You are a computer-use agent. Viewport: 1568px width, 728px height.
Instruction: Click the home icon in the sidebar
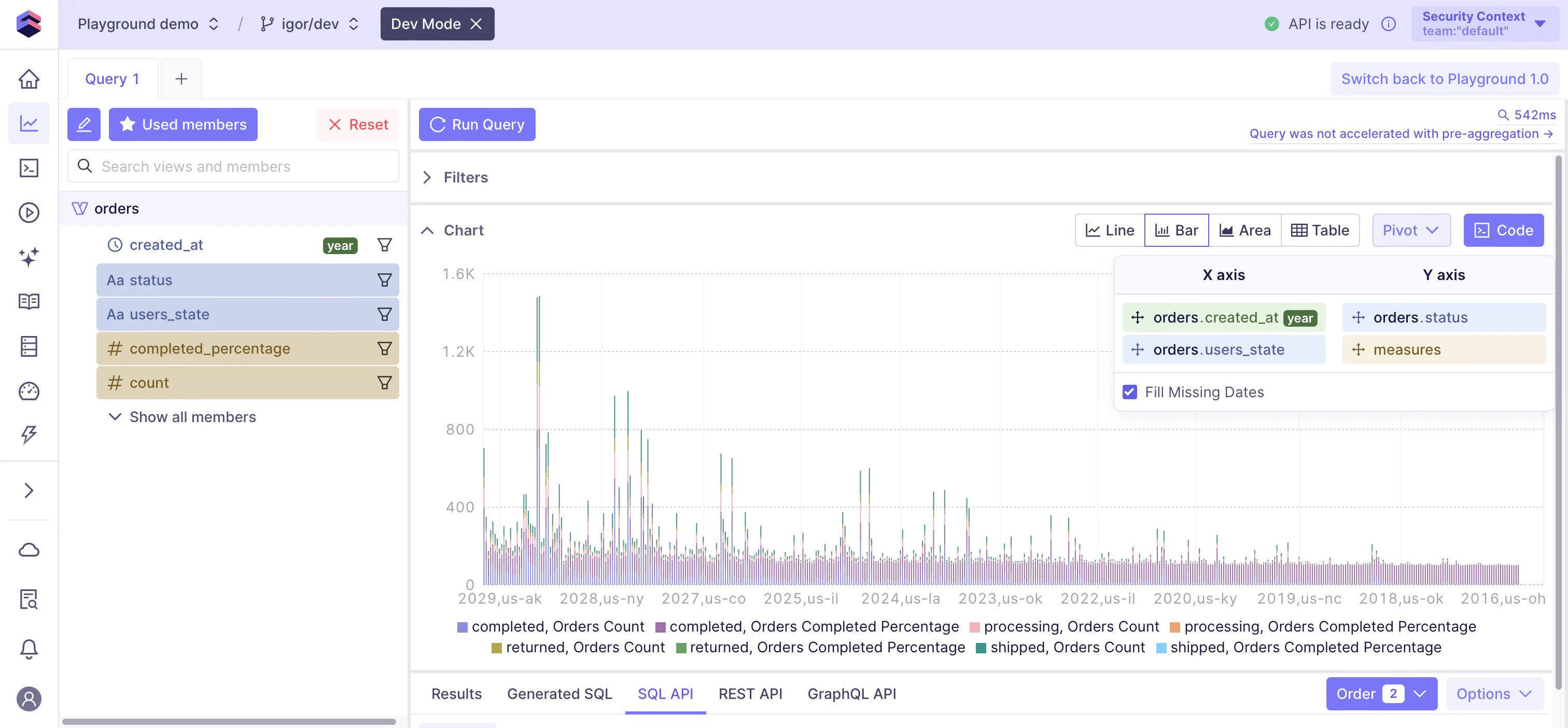29,79
